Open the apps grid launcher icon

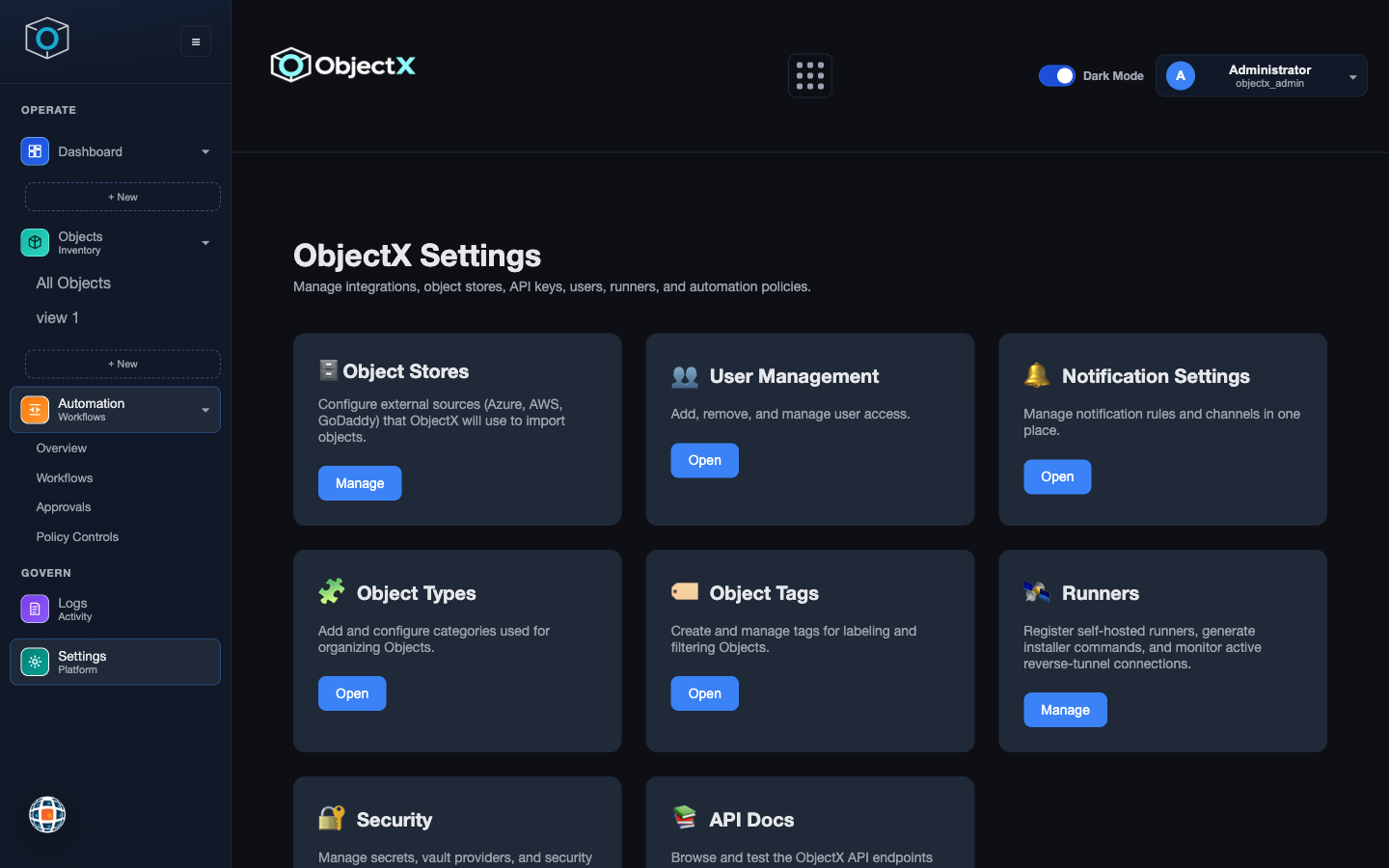810,76
